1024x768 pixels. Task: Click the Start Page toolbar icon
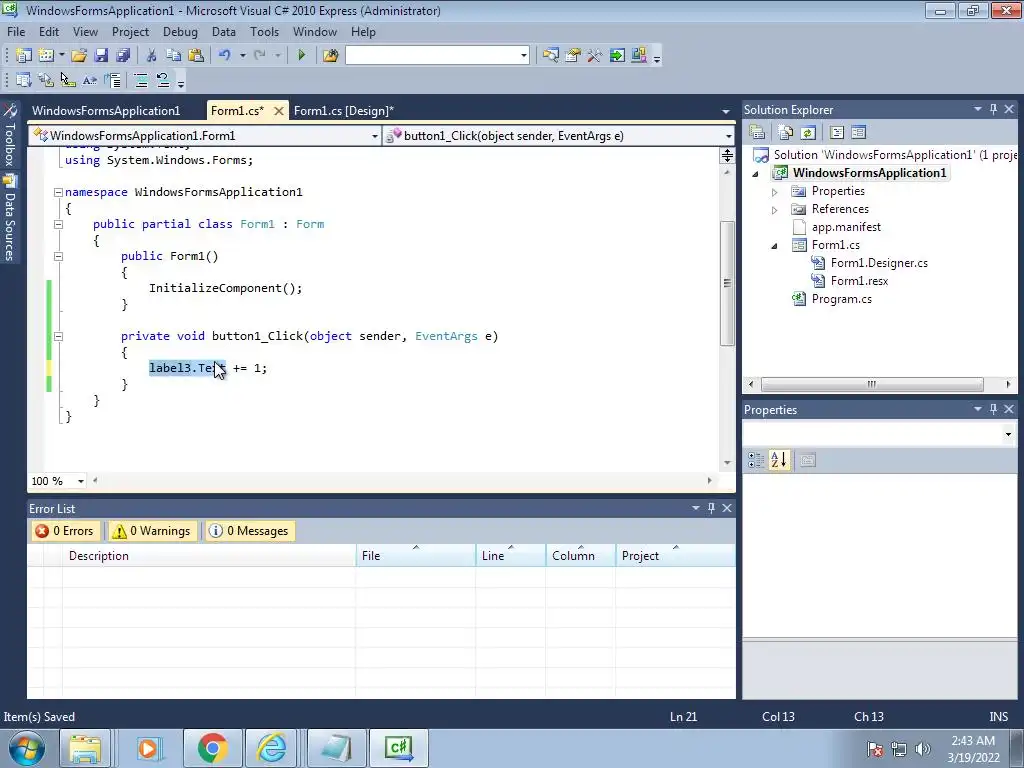[x=616, y=56]
